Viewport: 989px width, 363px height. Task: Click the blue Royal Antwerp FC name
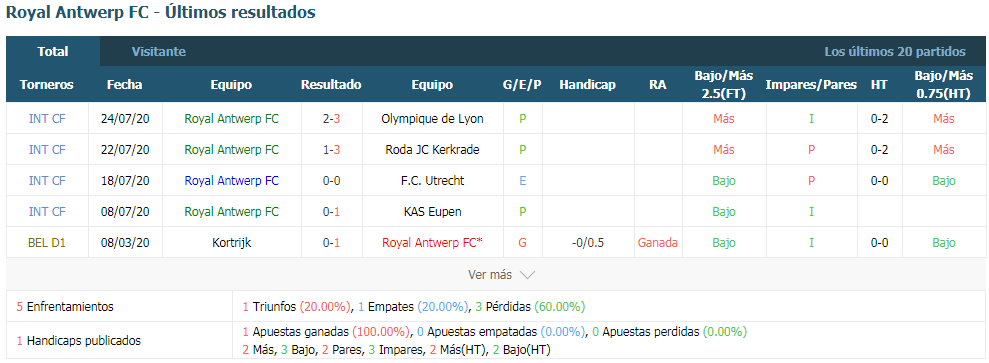(x=232, y=180)
